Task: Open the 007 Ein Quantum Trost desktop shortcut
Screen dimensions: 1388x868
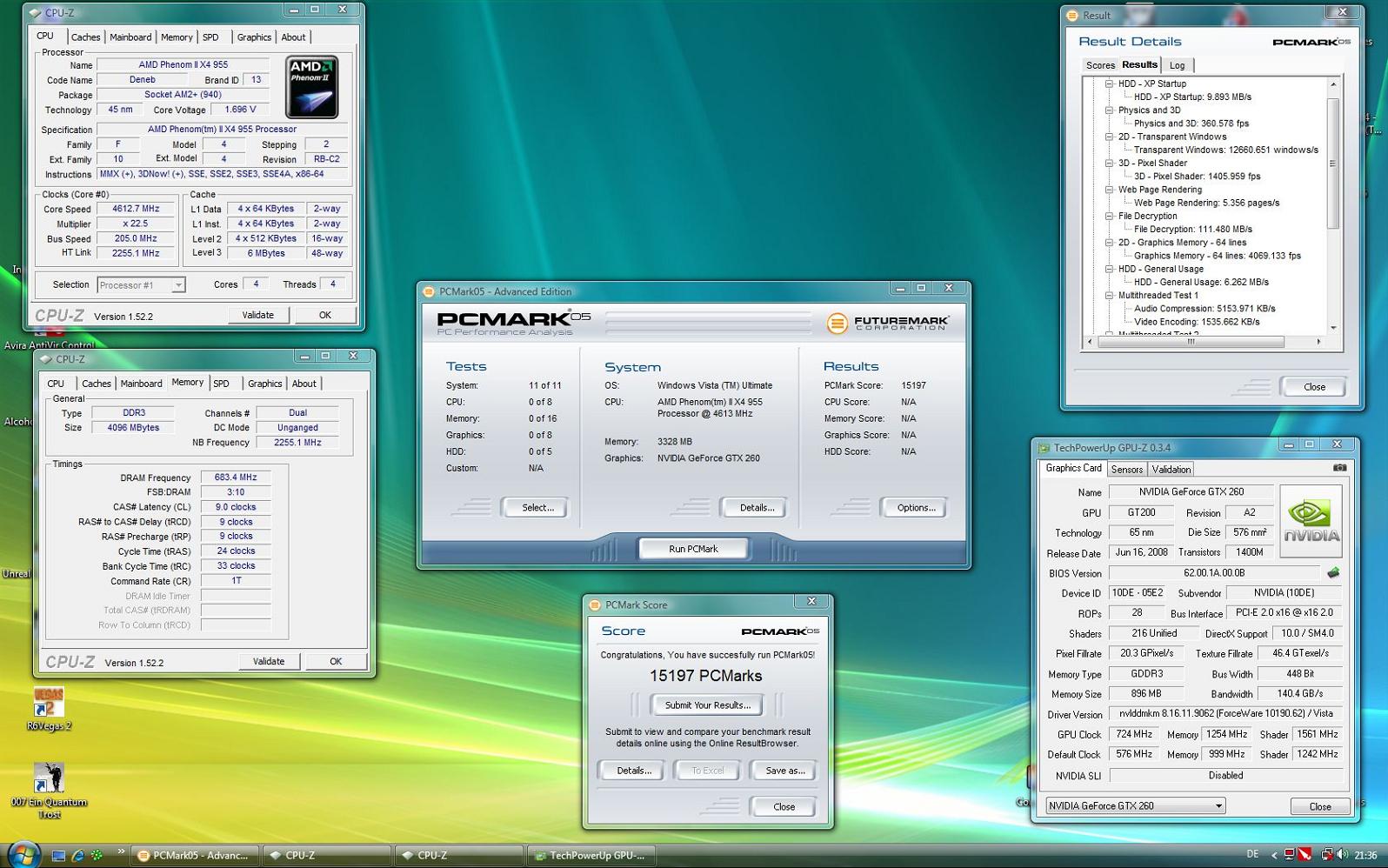Action: coord(49,791)
